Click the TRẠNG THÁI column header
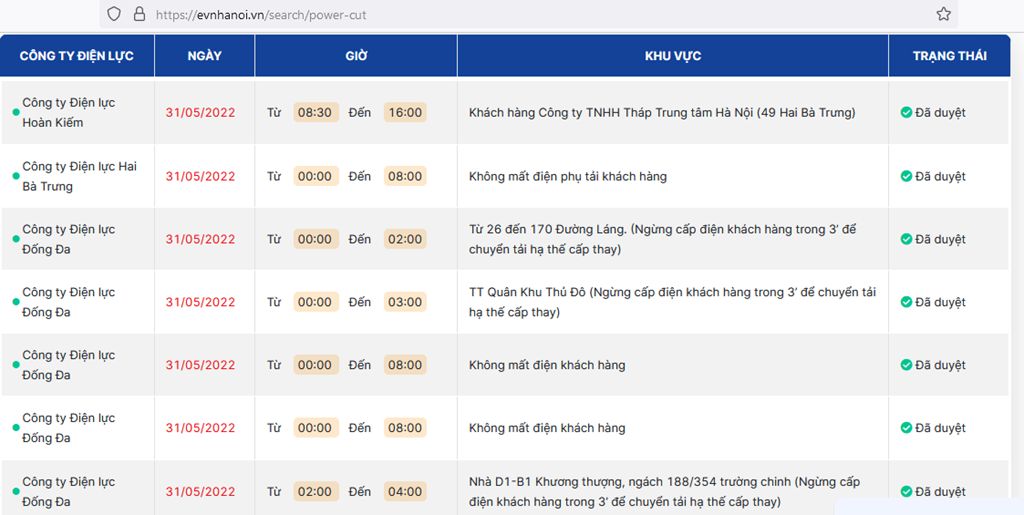The width and height of the screenshot is (1024, 515). tap(950, 55)
